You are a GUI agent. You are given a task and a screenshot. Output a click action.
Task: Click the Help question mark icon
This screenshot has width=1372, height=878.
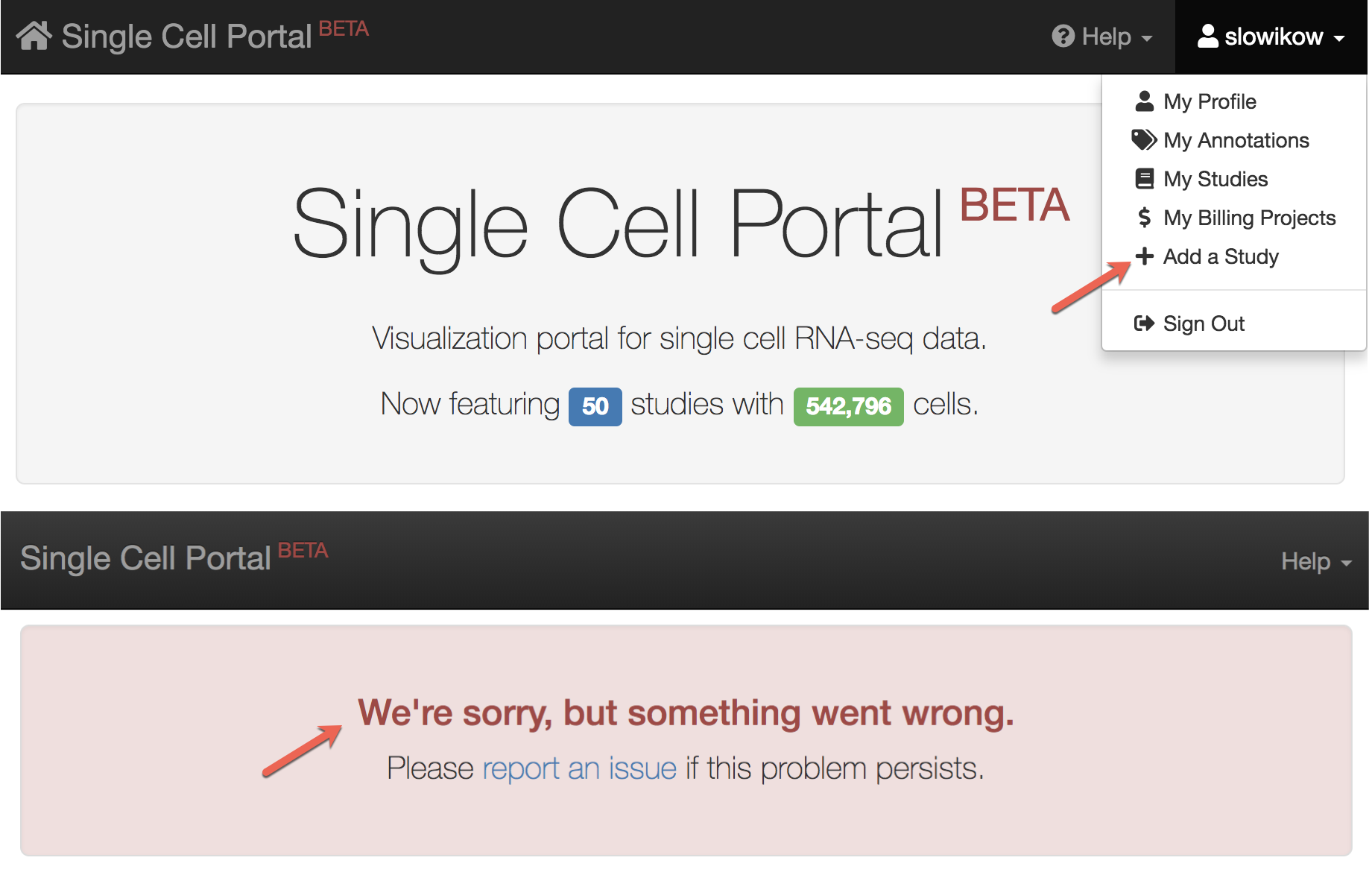[1064, 35]
